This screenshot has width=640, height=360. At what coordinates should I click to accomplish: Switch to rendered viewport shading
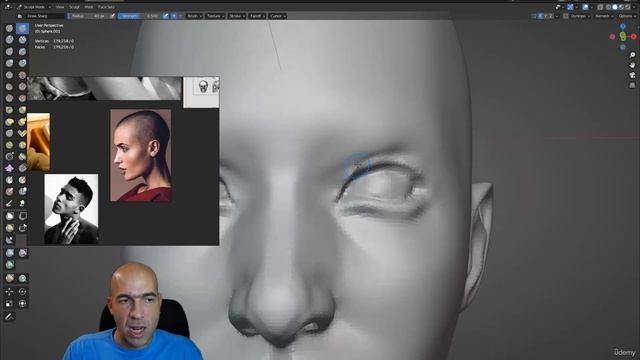(627, 7)
